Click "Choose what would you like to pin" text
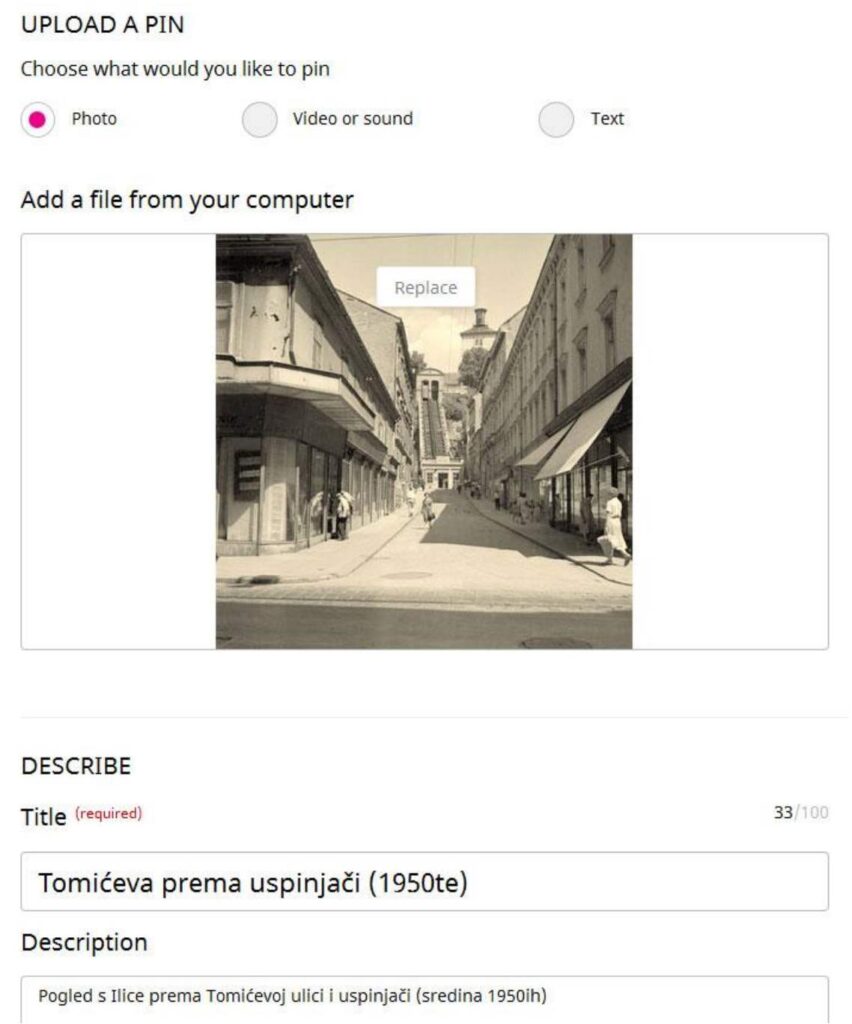 (x=175, y=69)
